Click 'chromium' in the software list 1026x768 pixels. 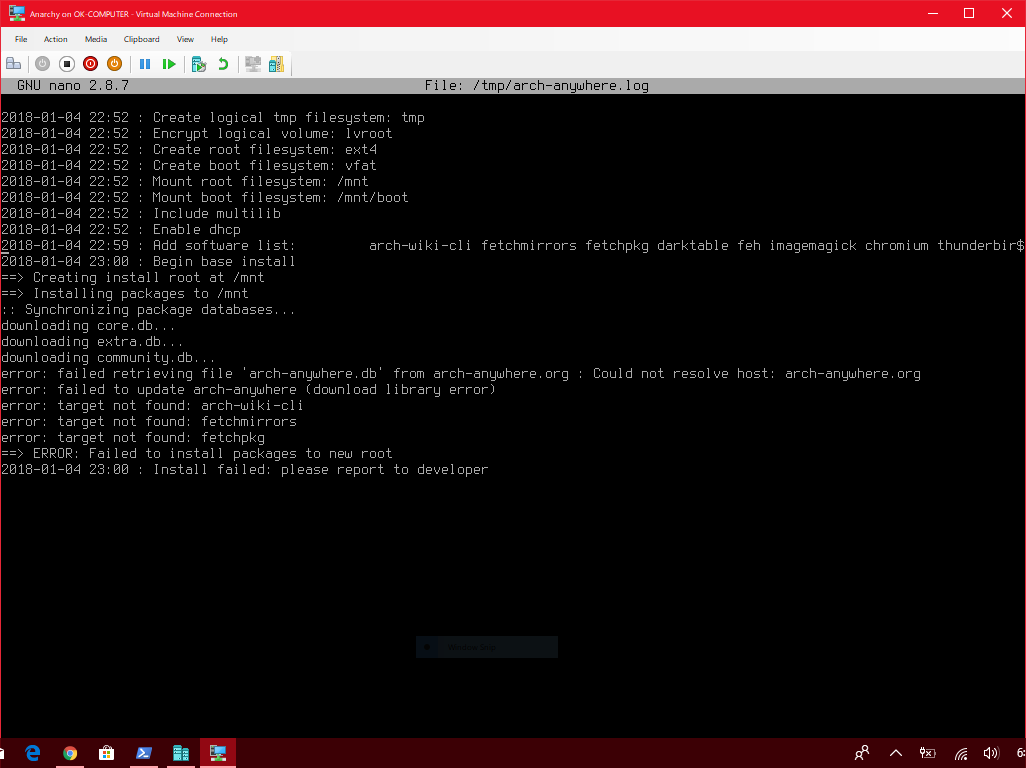point(896,246)
